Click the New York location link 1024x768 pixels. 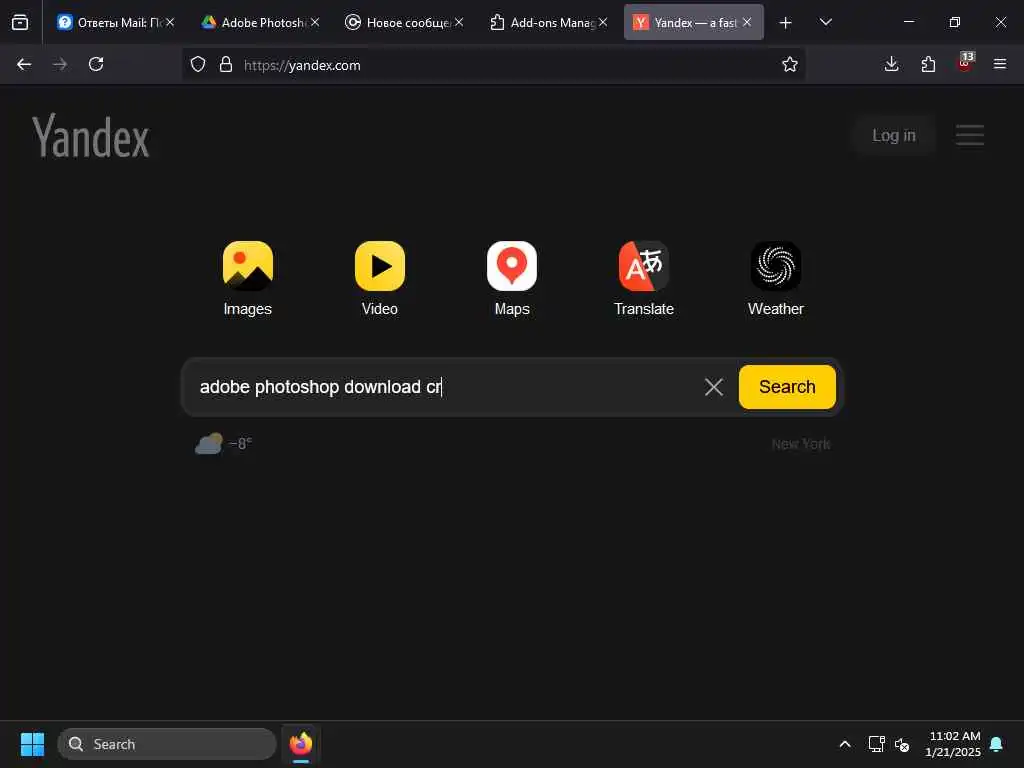click(x=801, y=444)
